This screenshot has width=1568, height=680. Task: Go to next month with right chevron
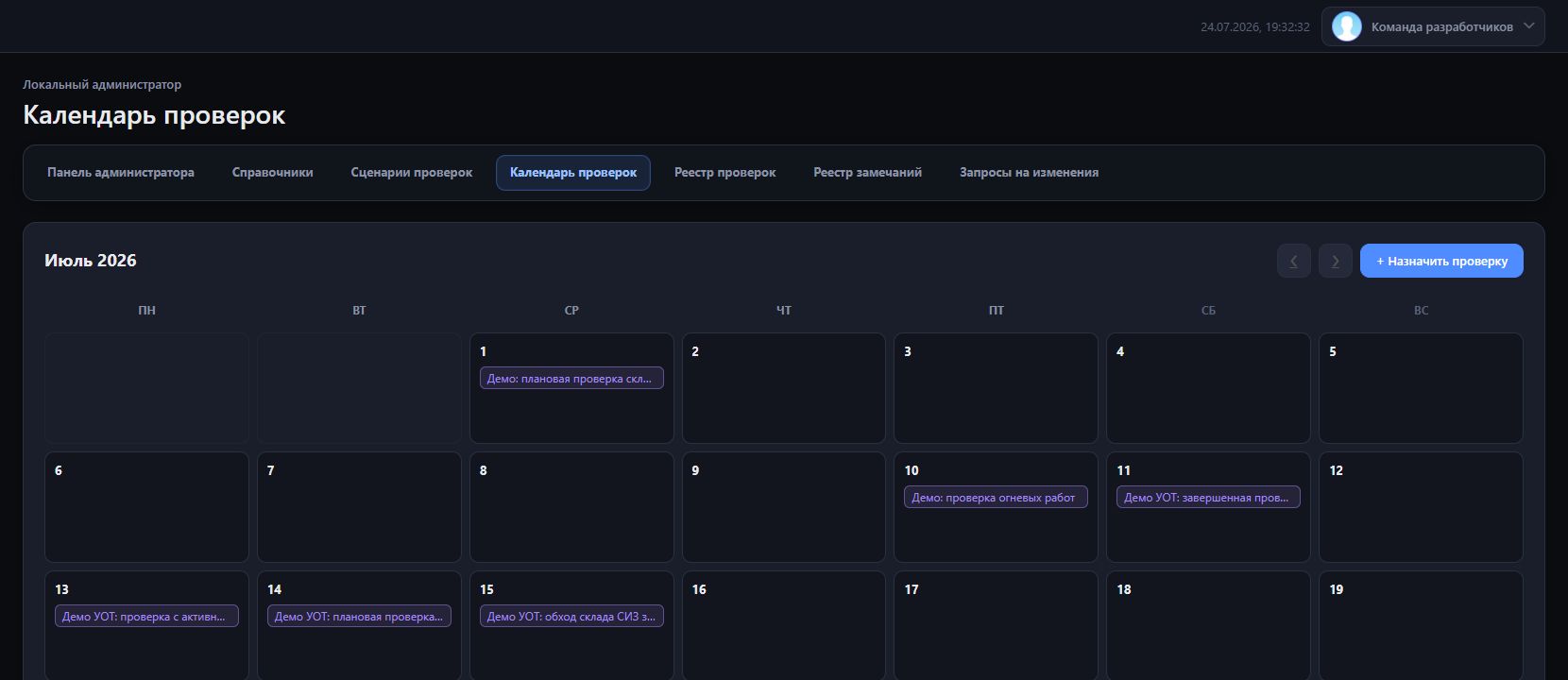click(x=1335, y=261)
